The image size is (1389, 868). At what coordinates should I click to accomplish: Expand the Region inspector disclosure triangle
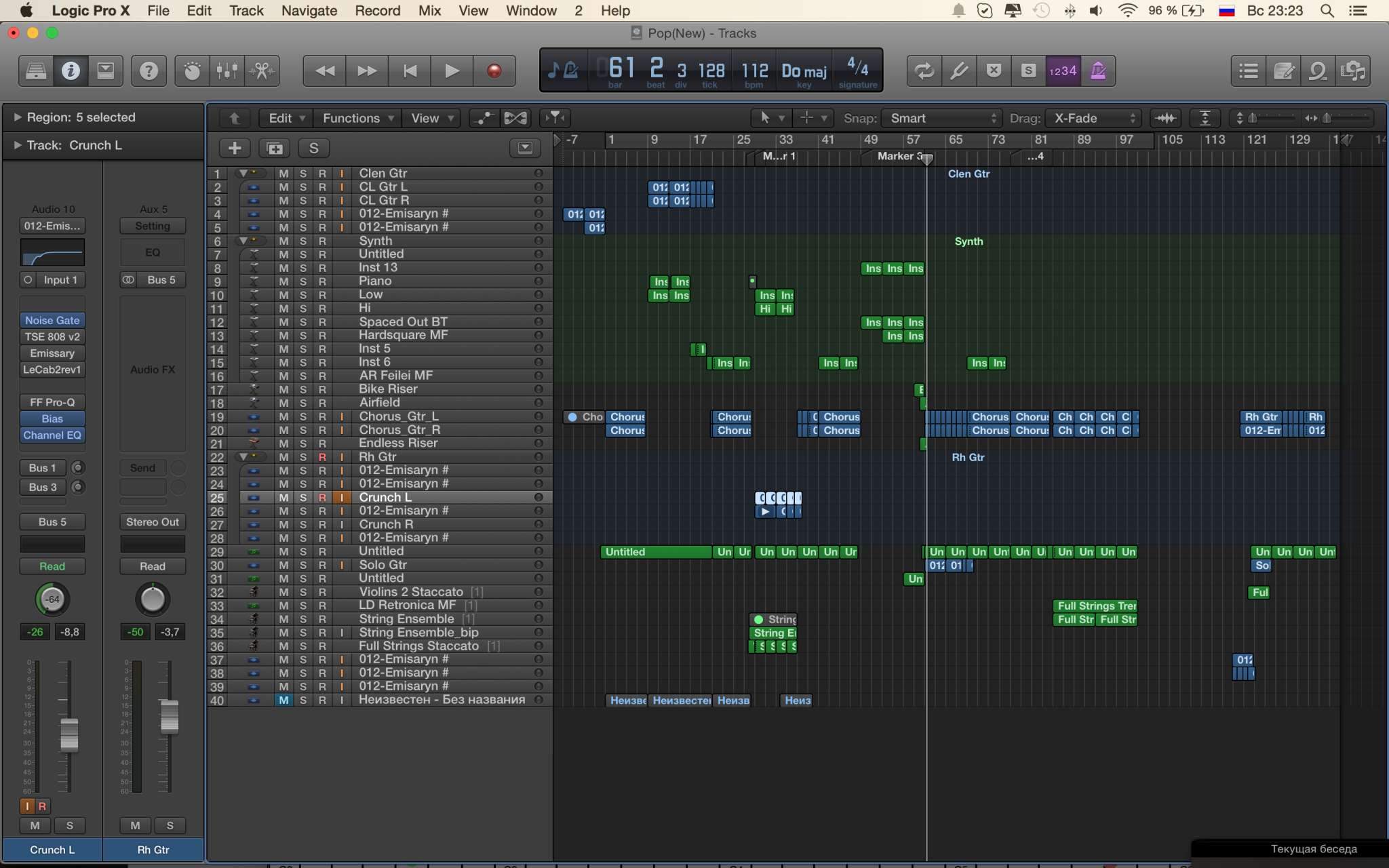pos(17,117)
